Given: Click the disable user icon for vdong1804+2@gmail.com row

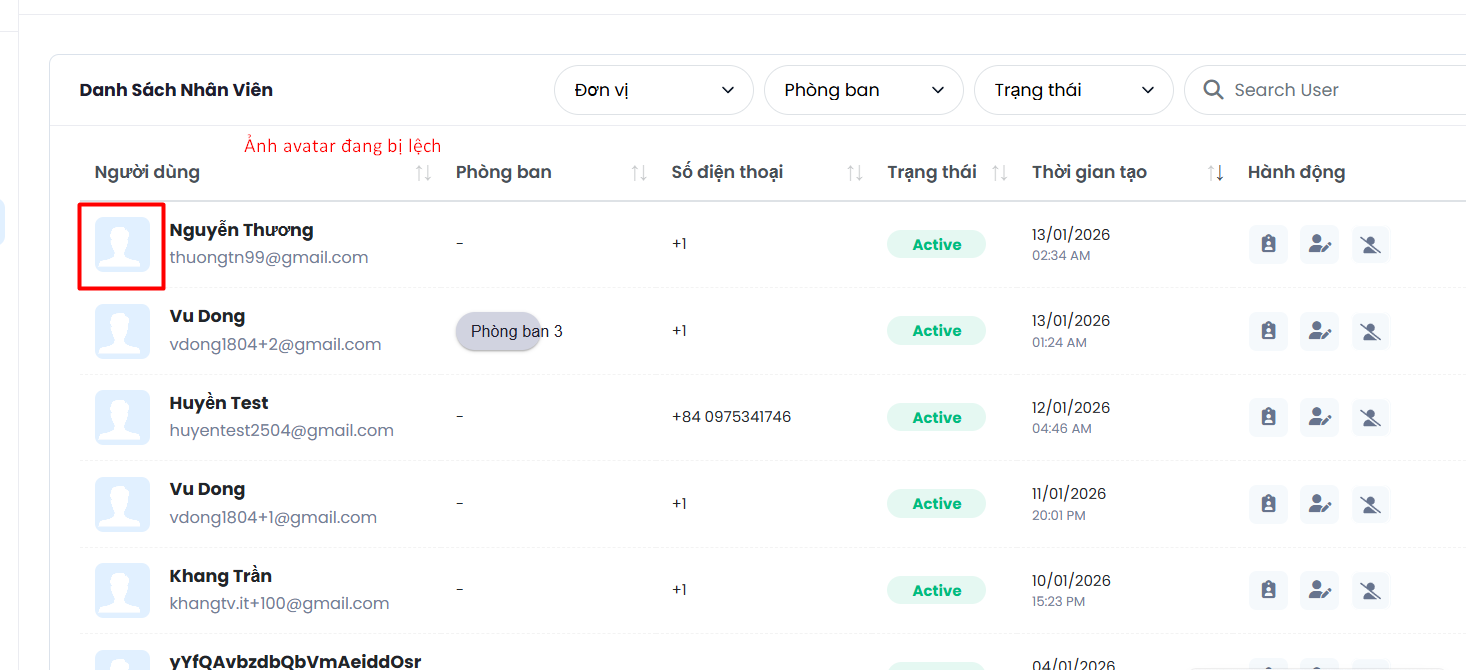Looking at the screenshot, I should 1370,331.
